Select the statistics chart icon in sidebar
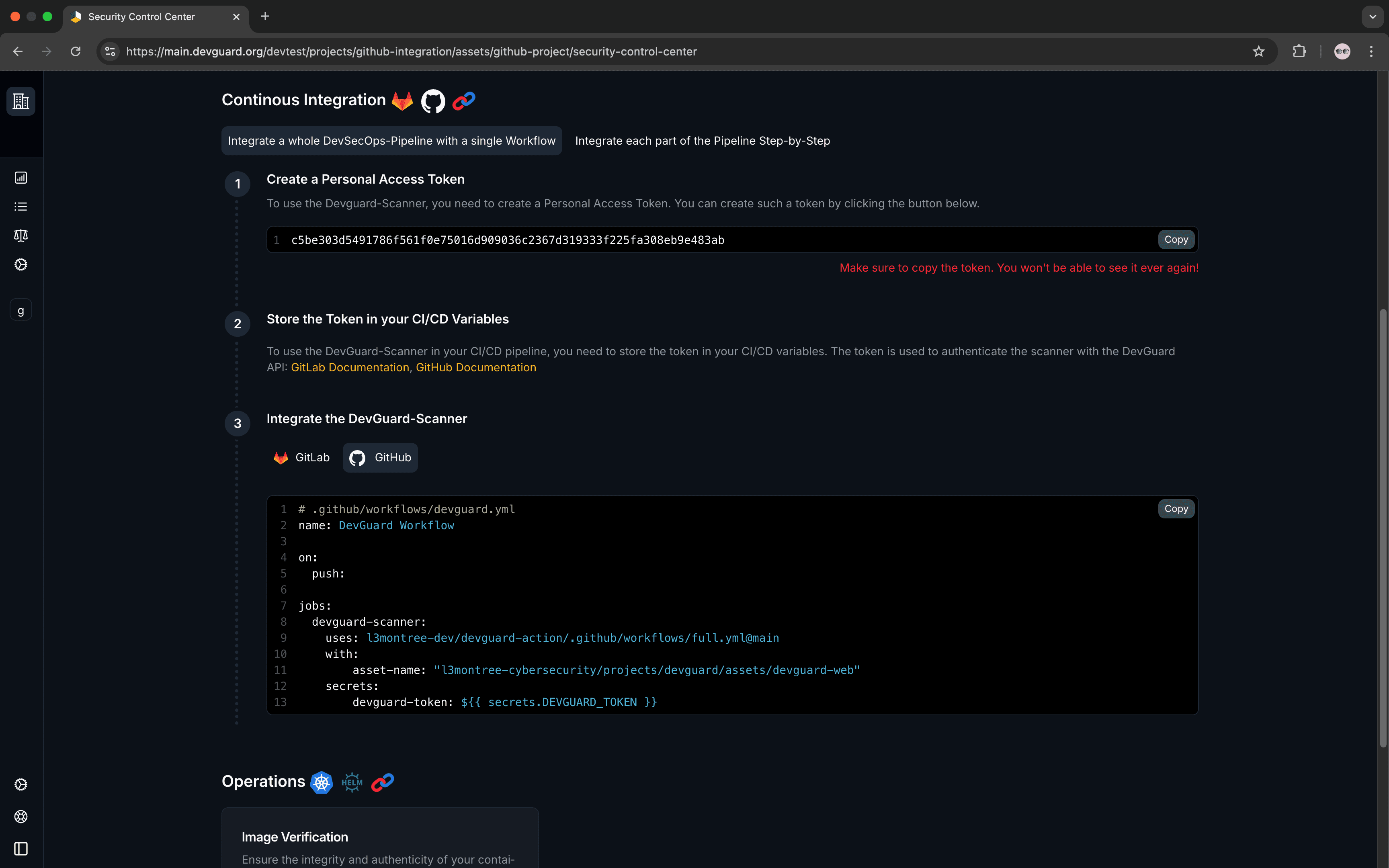The height and width of the screenshot is (868, 1389). (x=20, y=177)
